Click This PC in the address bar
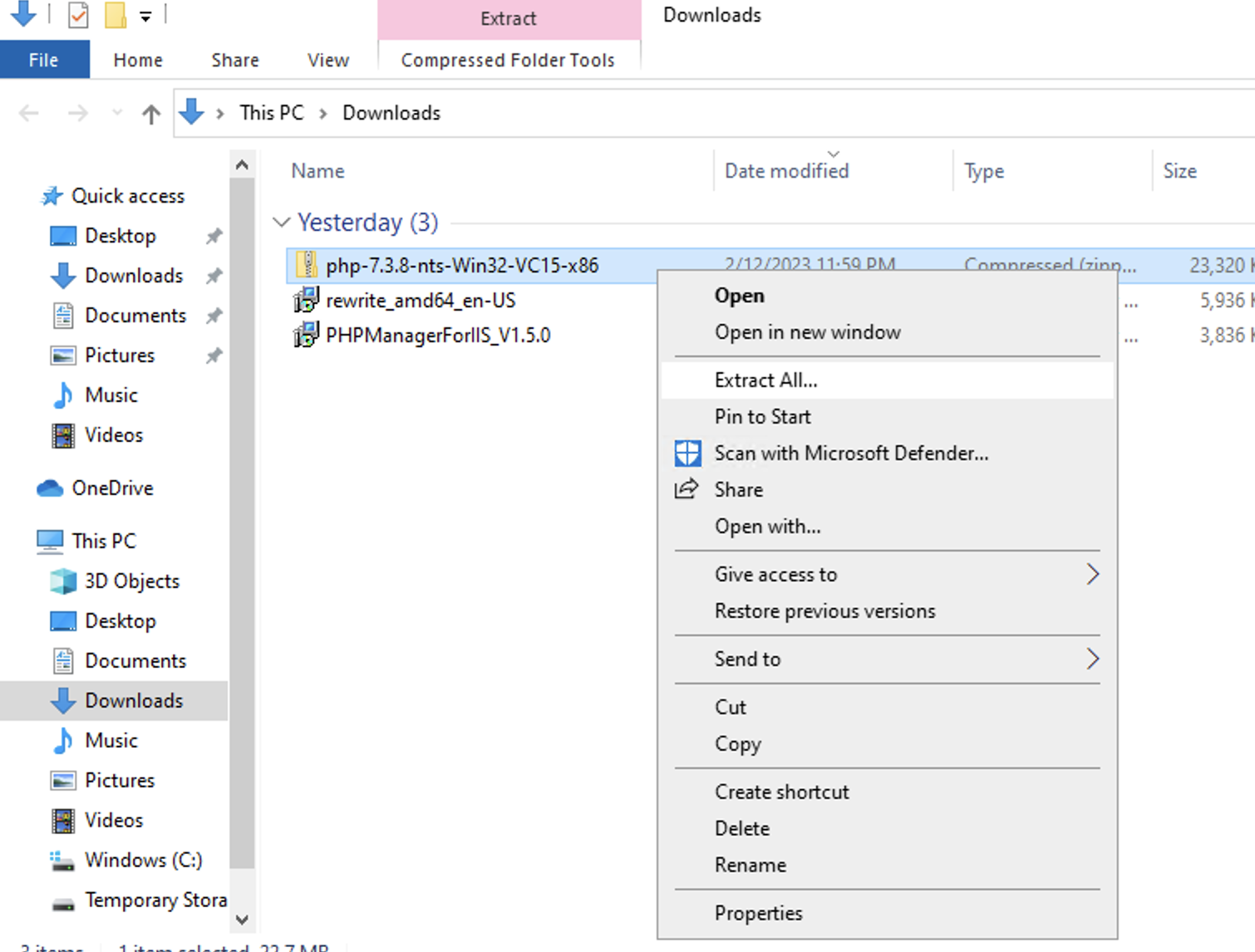Screen dimensions: 1255x952 [272, 113]
